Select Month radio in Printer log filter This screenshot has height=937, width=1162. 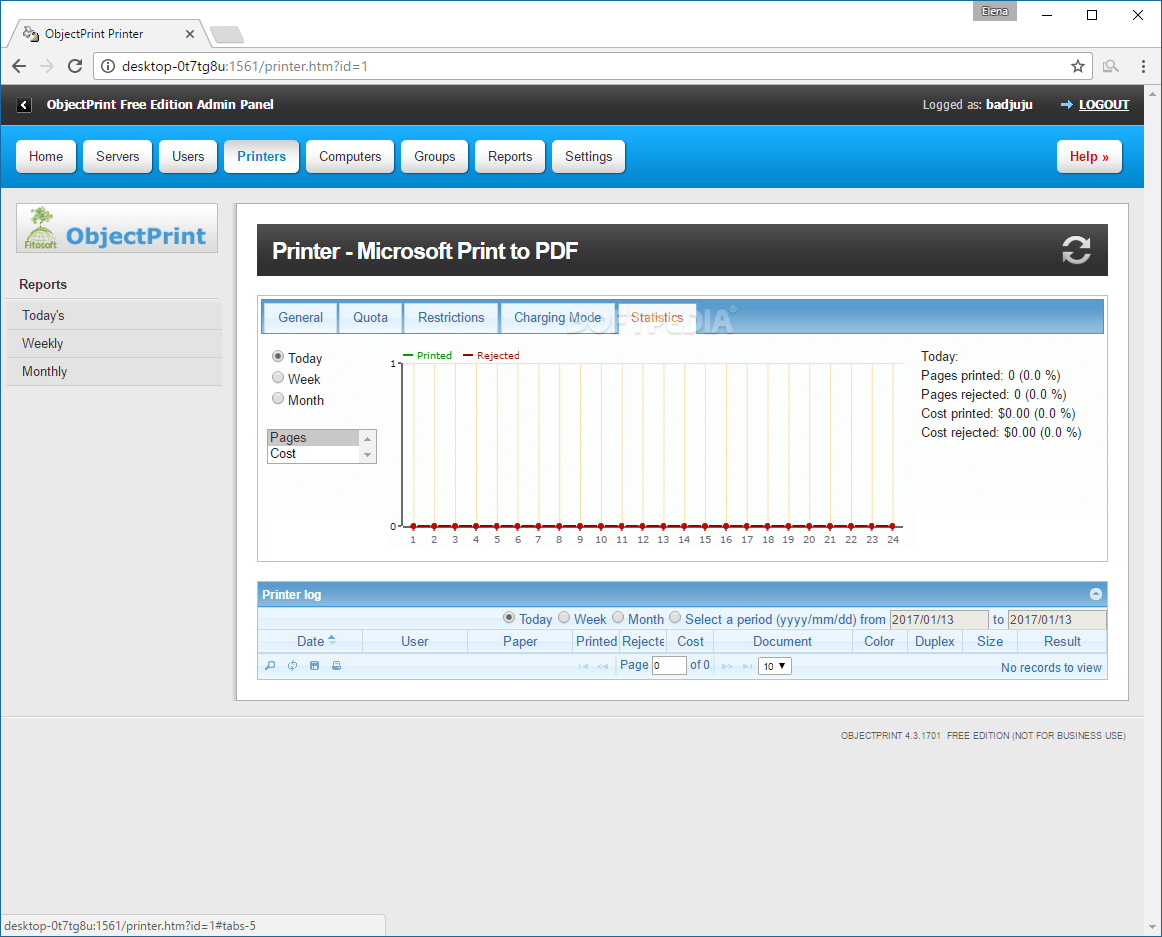pyautogui.click(x=618, y=618)
